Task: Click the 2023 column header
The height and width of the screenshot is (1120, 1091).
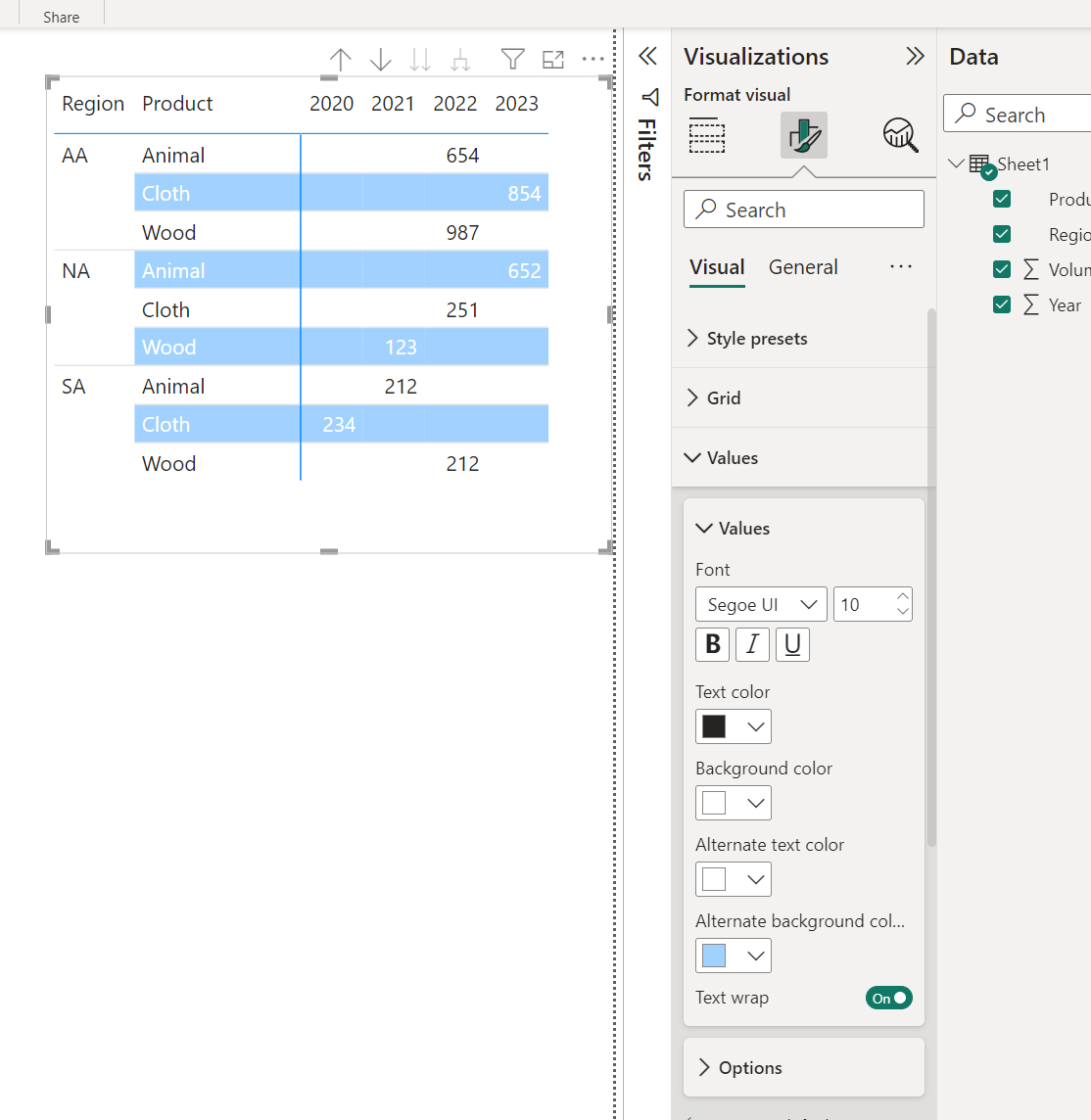Action: click(x=516, y=105)
